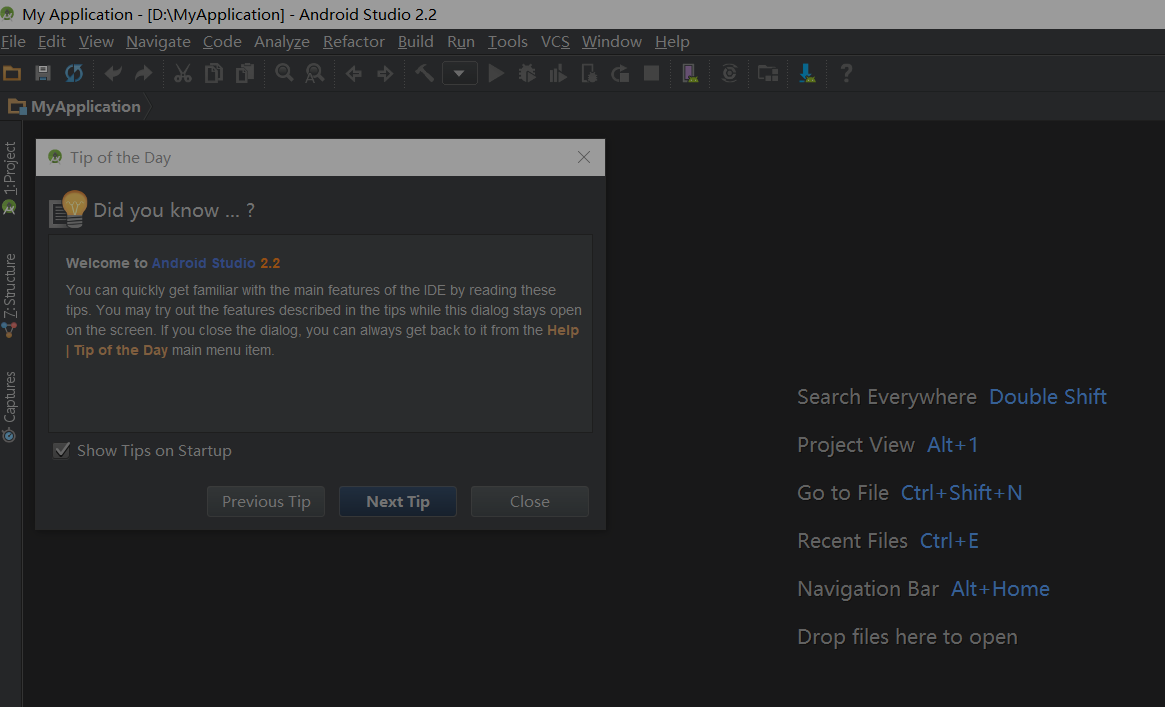The height and width of the screenshot is (707, 1165).
Task: Open the AVD Manager icon
Action: pos(690,74)
